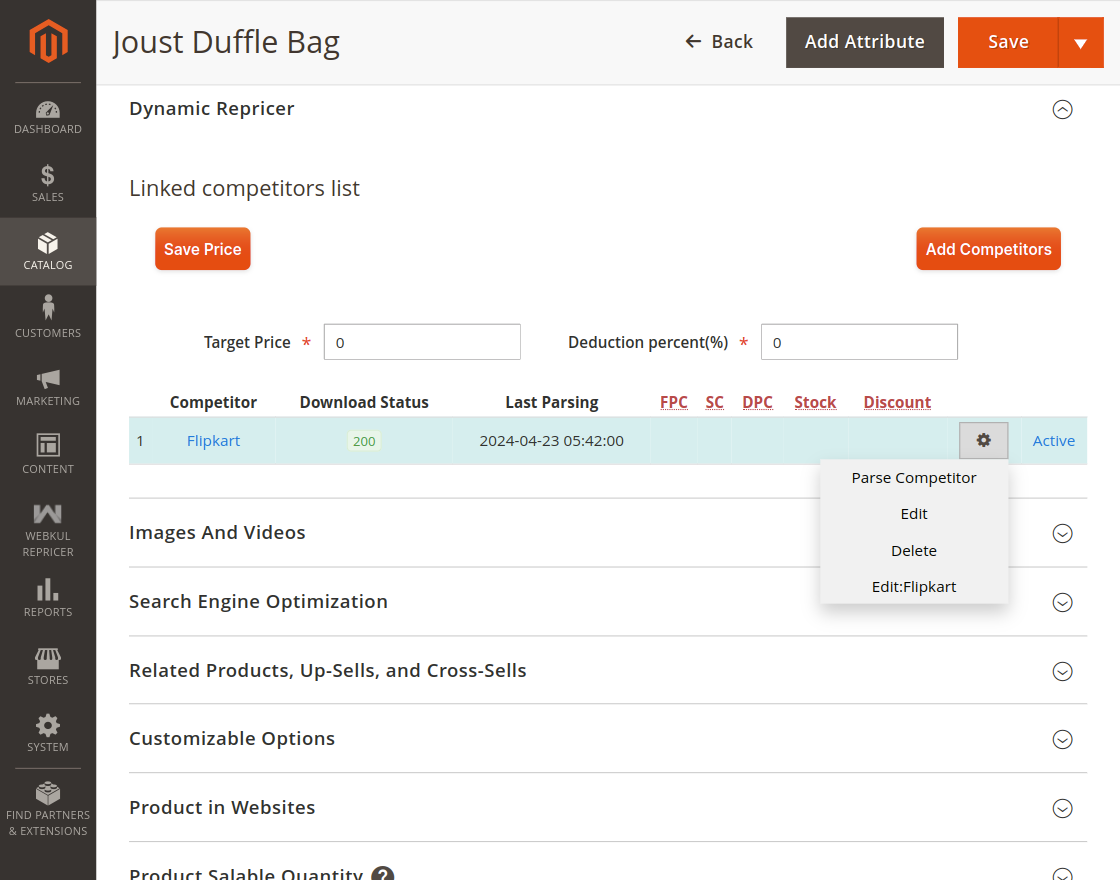
Task: Open the Flipkart competitor link
Action: coord(213,440)
